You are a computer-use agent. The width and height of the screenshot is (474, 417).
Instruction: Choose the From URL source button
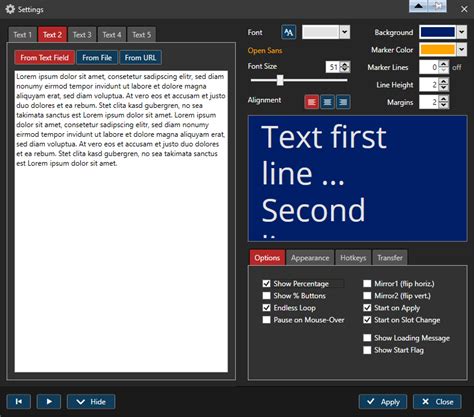point(140,58)
